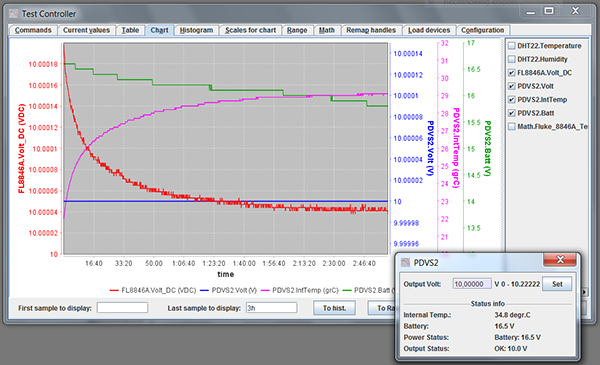Switch to the Histogram tab

coord(196,30)
